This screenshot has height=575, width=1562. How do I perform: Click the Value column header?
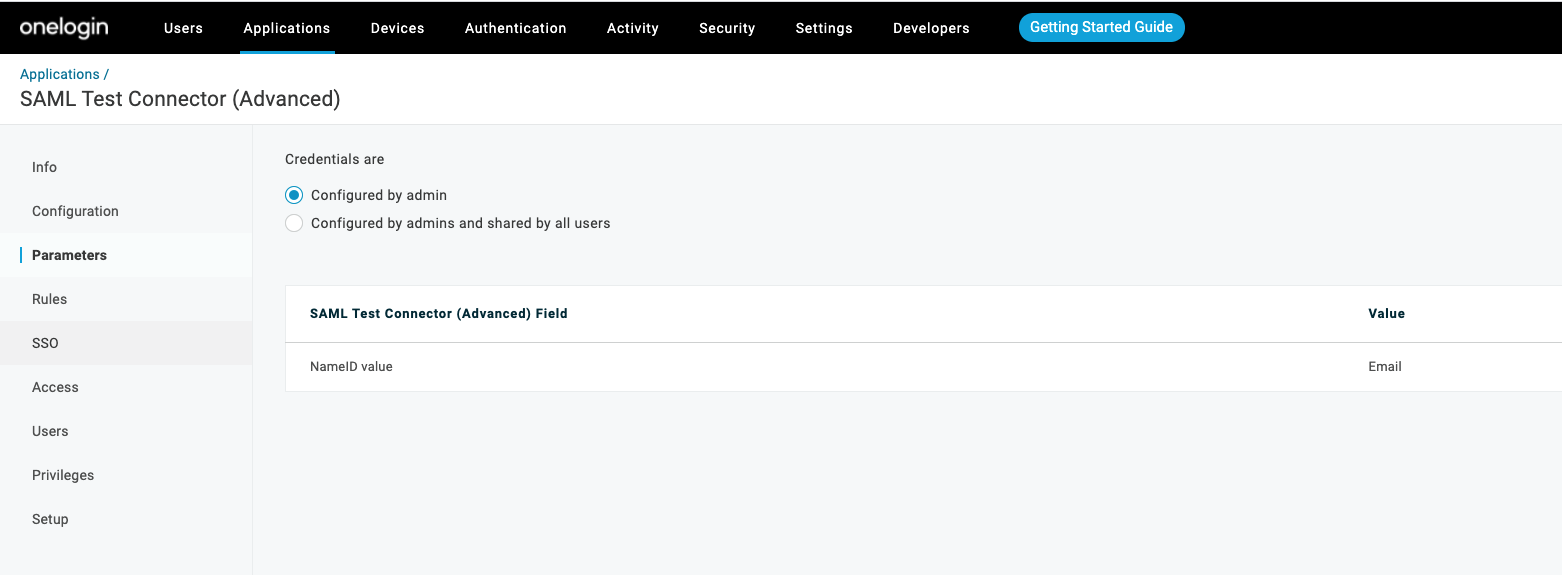(x=1386, y=314)
